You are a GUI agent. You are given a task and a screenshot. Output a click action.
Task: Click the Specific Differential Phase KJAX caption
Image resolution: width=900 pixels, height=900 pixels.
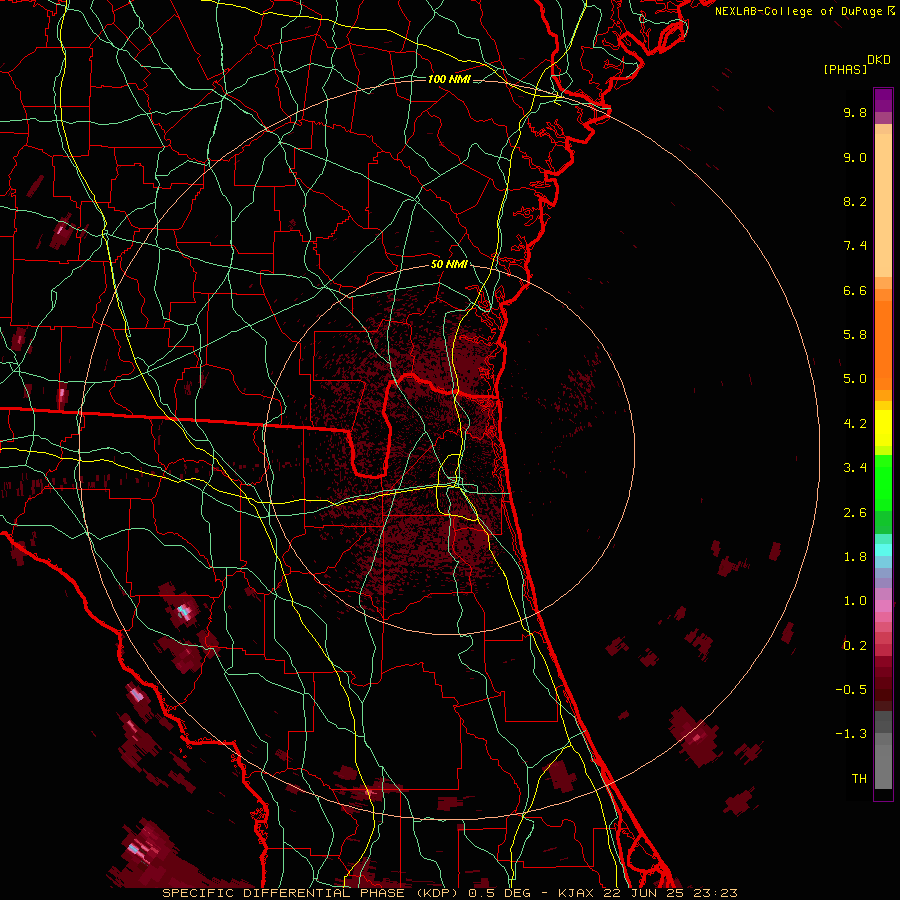pyautogui.click(x=449, y=893)
